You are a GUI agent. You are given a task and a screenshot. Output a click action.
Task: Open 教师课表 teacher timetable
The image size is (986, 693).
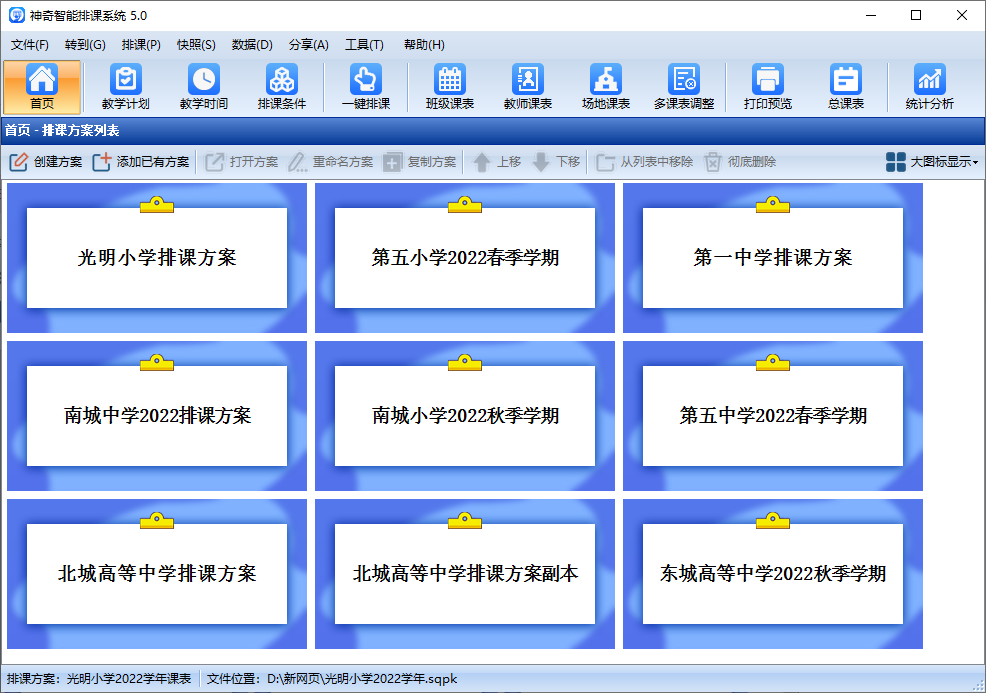pos(528,87)
